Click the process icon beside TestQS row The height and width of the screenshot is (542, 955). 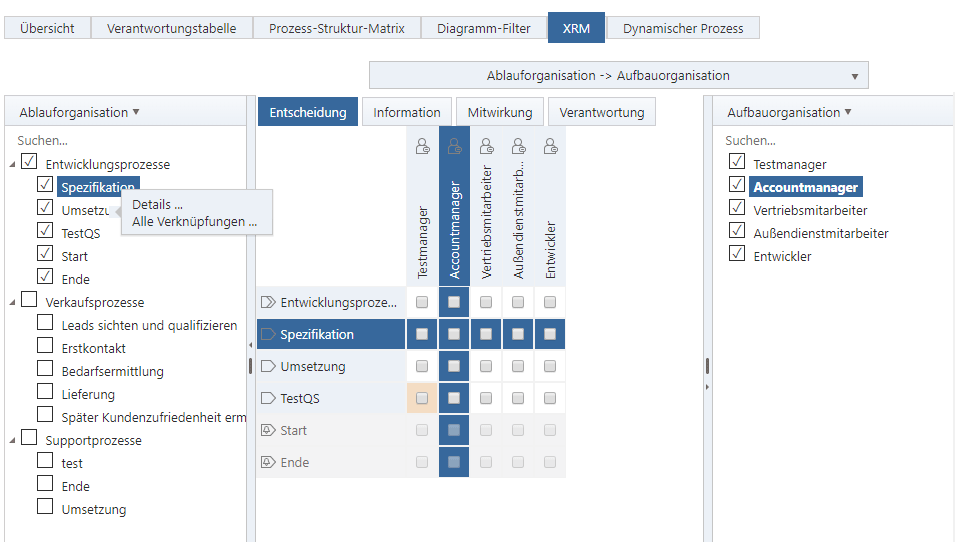(x=267, y=399)
